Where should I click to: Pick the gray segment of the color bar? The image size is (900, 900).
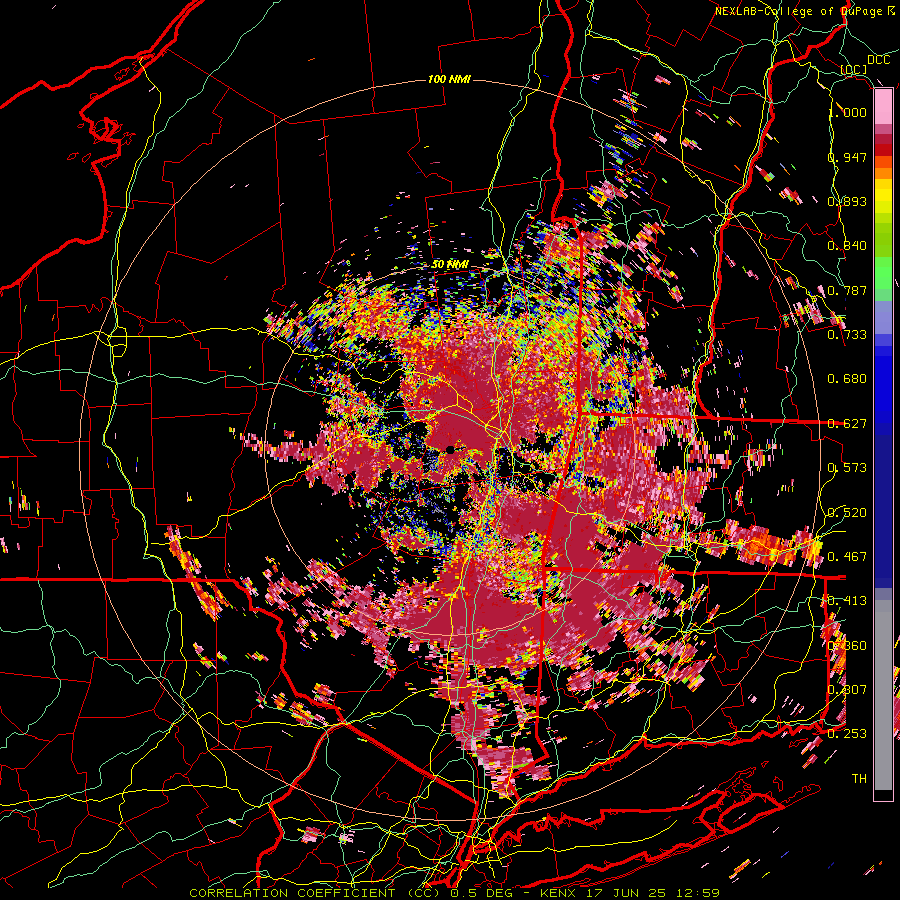click(883, 695)
